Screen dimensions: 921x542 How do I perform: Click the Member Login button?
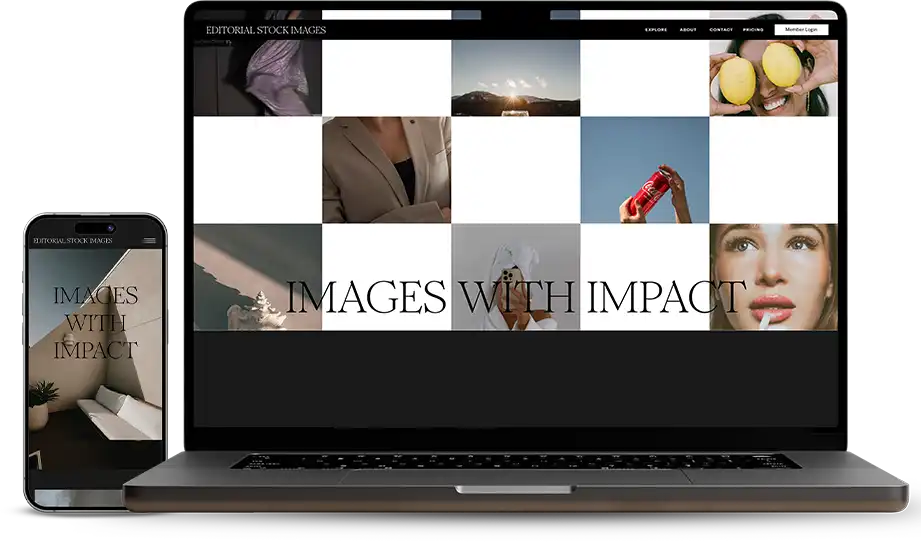801,29
